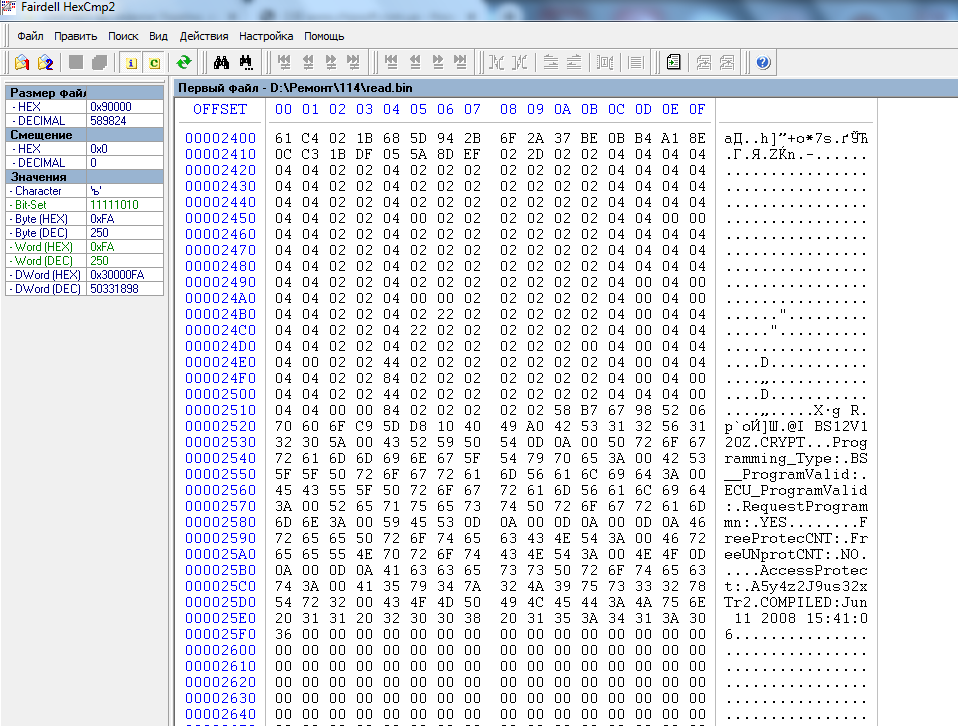Click the DWord (DEC) value 50331898

[114, 288]
